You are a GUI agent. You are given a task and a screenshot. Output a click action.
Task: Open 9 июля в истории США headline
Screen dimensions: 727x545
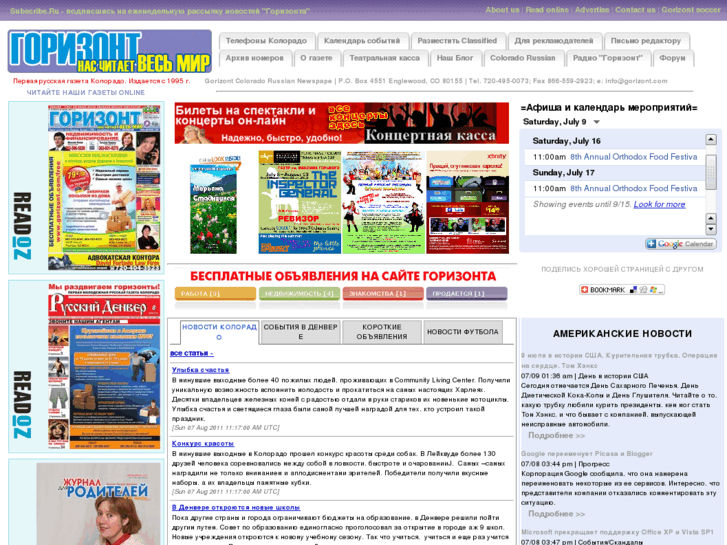(619, 360)
